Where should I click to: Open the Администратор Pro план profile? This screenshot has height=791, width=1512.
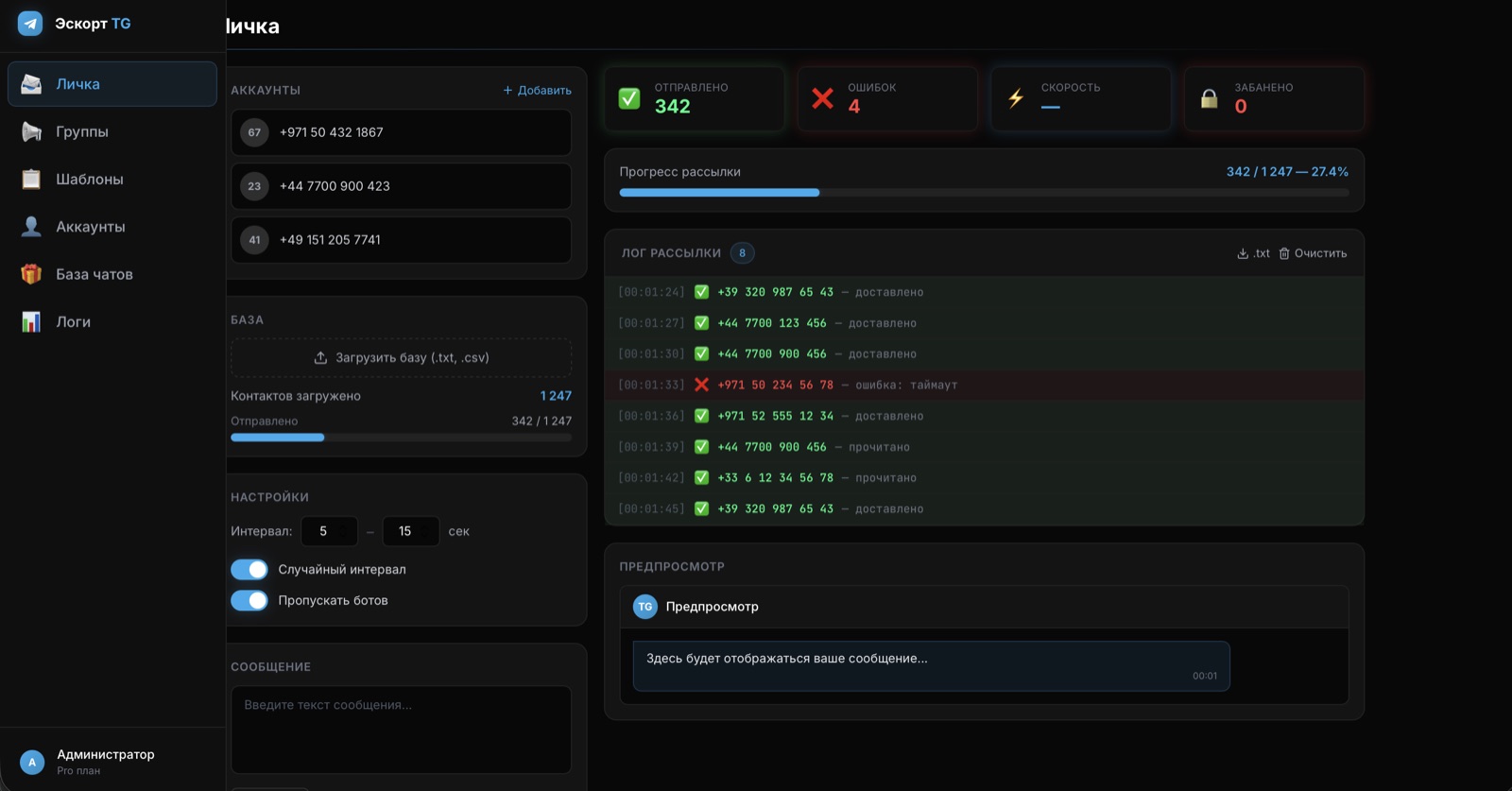point(112,762)
